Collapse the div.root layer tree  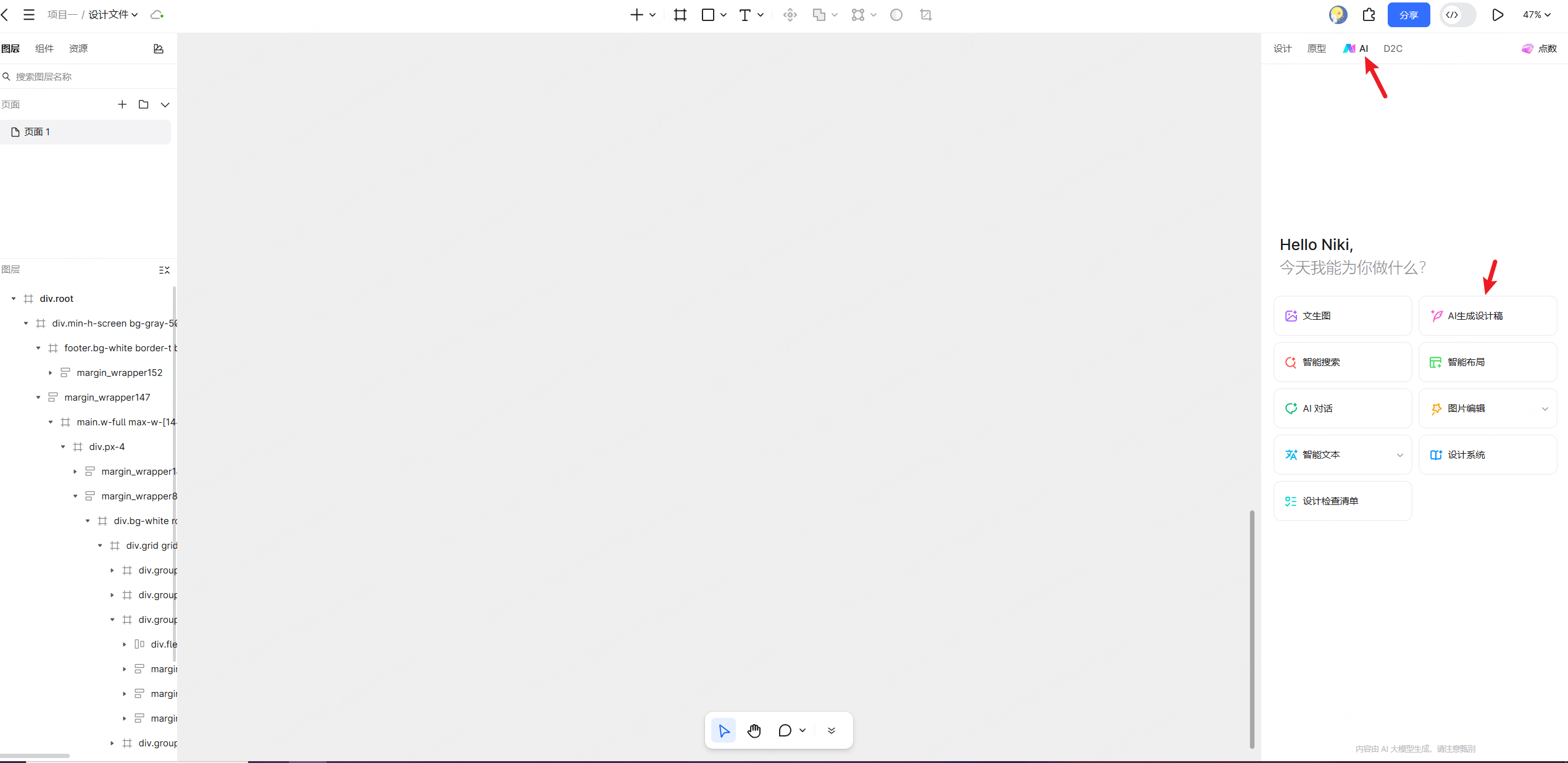(14, 299)
